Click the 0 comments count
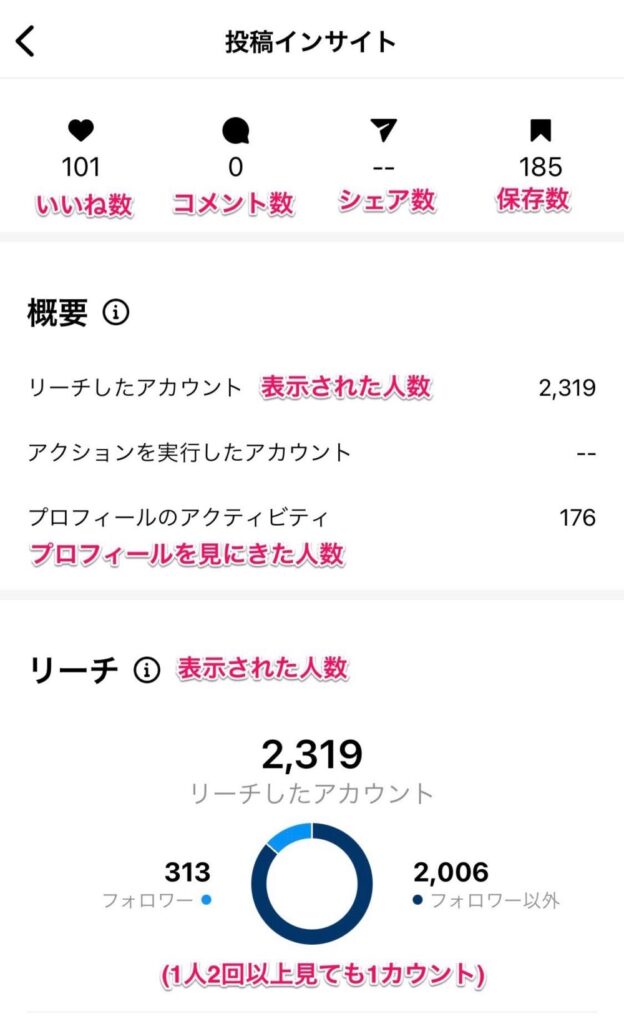The image size is (624, 1024). click(235, 167)
